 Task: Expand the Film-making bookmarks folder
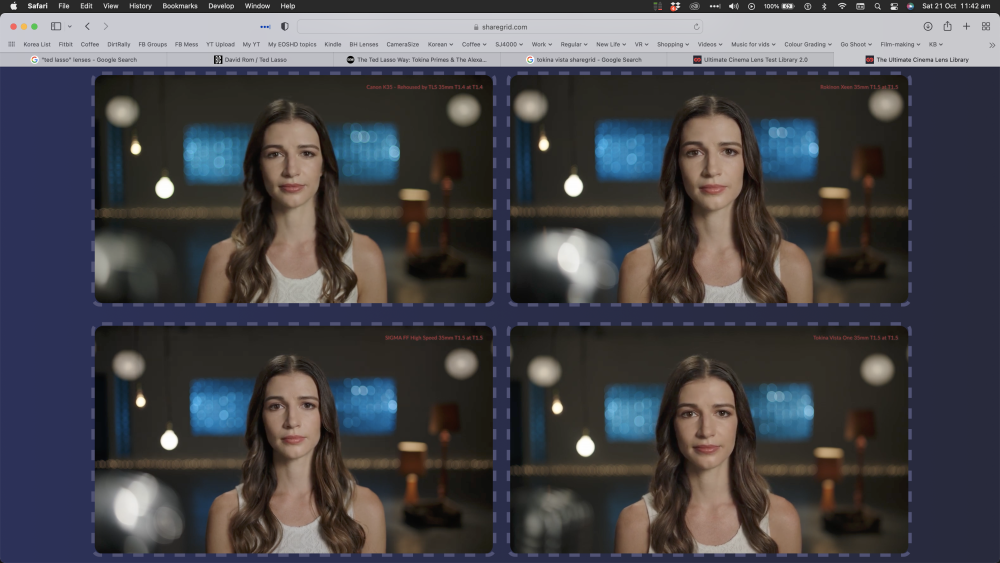point(900,44)
